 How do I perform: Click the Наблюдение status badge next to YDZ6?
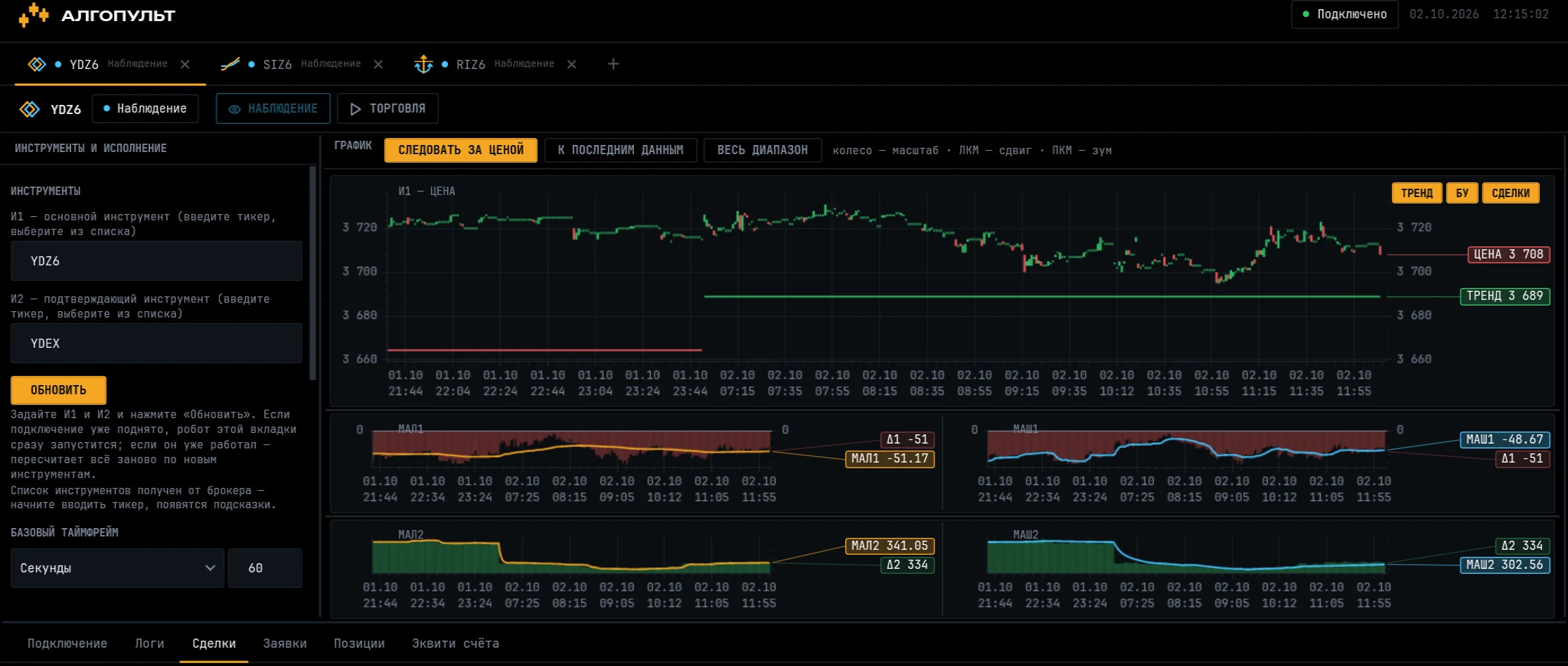pos(145,108)
